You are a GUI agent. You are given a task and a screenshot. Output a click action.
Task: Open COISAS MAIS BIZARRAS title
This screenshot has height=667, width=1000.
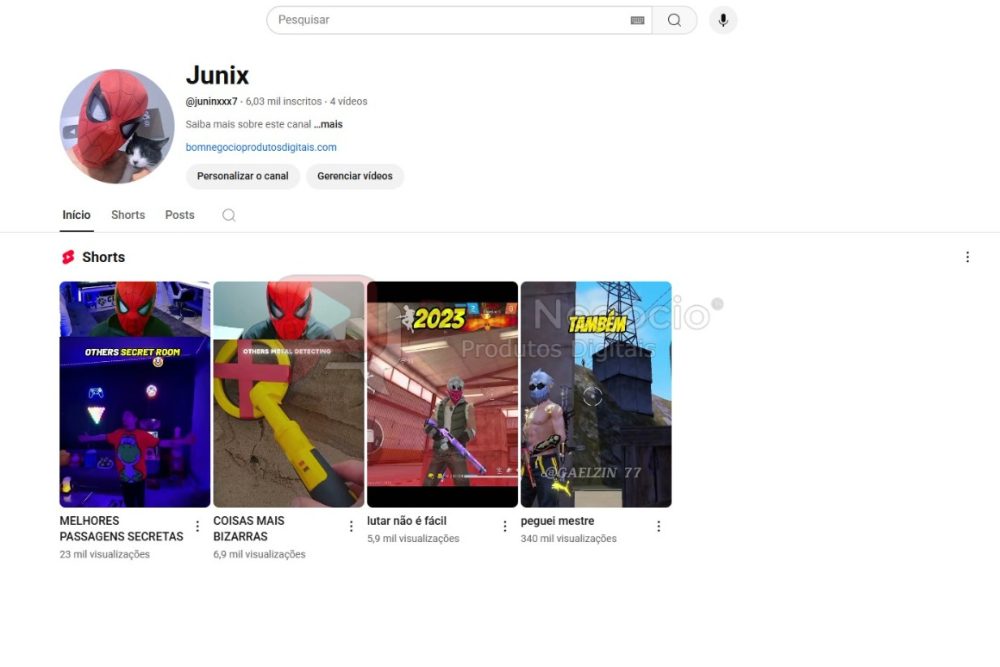point(249,529)
